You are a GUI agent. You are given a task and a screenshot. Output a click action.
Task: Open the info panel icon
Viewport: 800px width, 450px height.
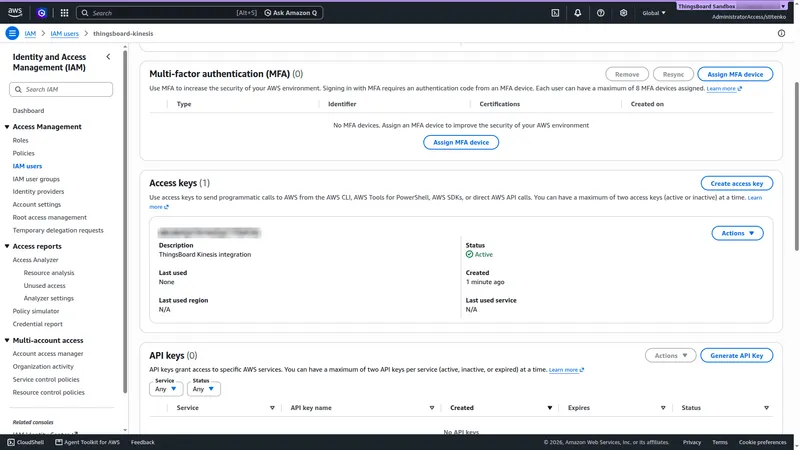tap(781, 33)
